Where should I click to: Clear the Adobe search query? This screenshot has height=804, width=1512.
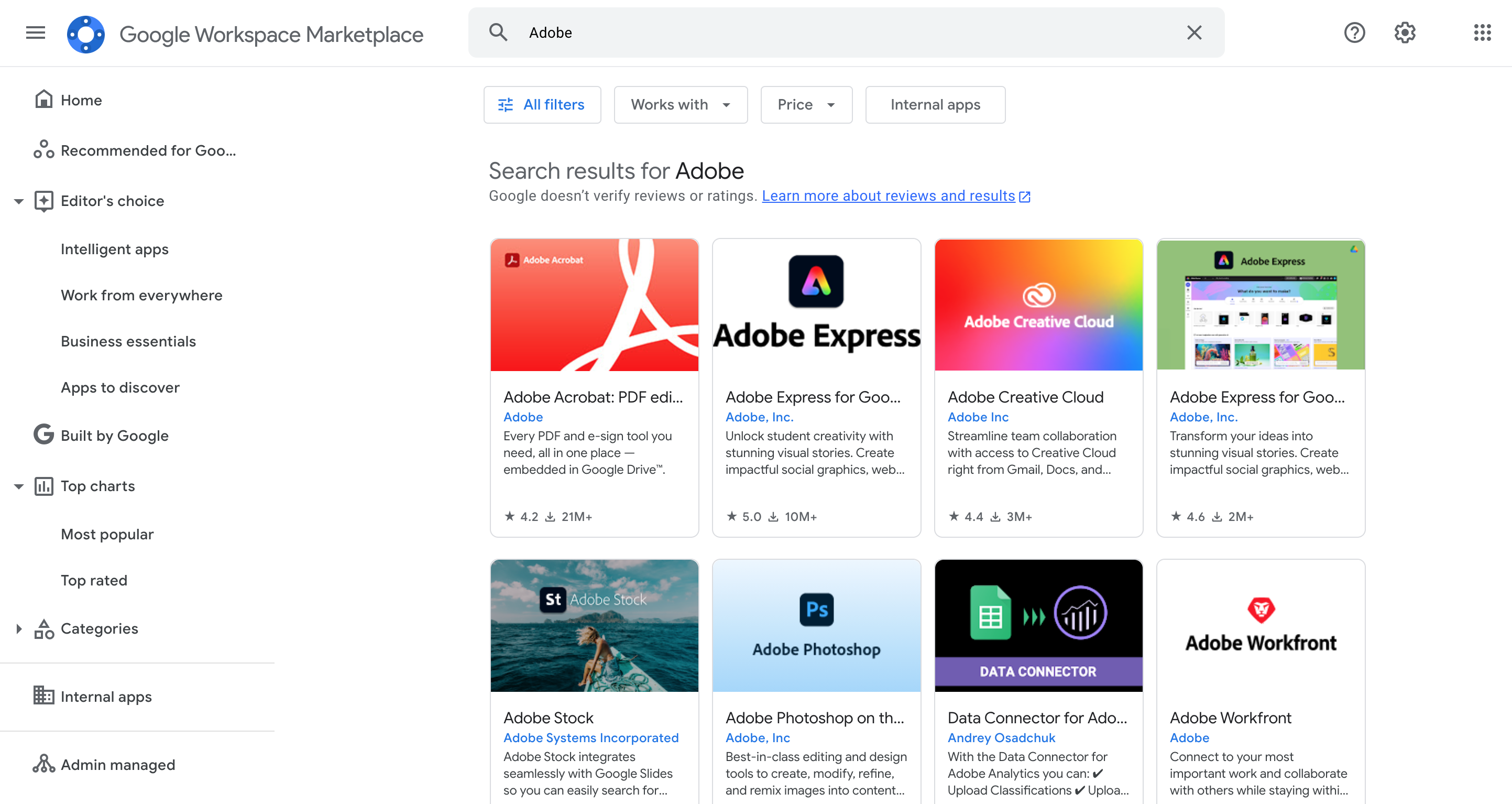pos(1194,32)
